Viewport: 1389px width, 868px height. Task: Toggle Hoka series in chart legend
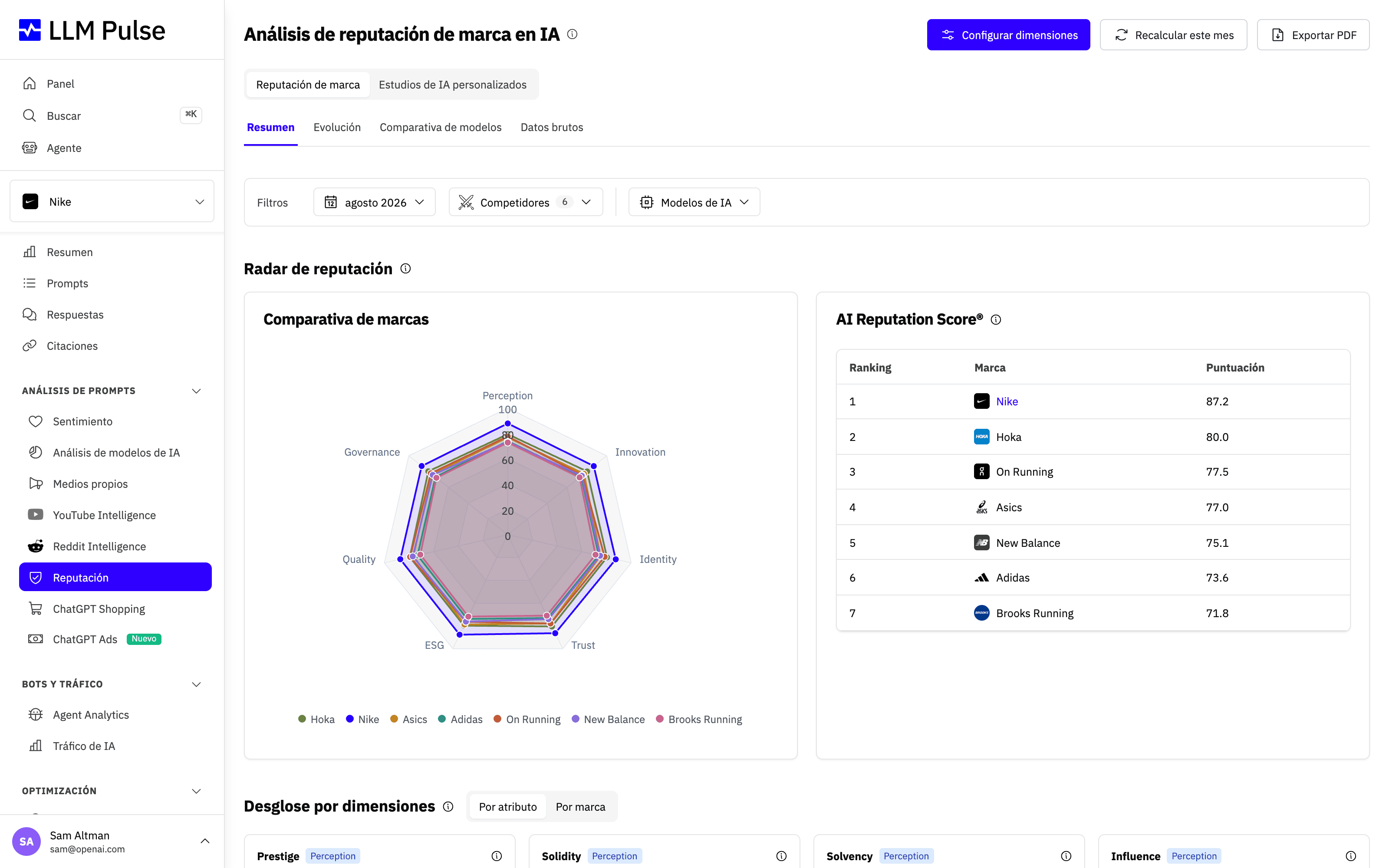click(316, 719)
